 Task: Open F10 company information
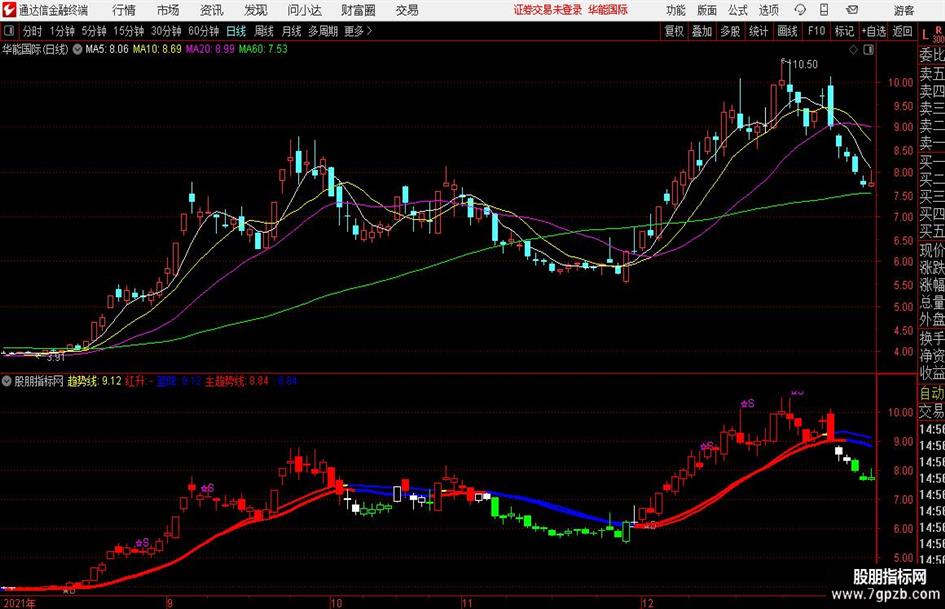pos(817,31)
